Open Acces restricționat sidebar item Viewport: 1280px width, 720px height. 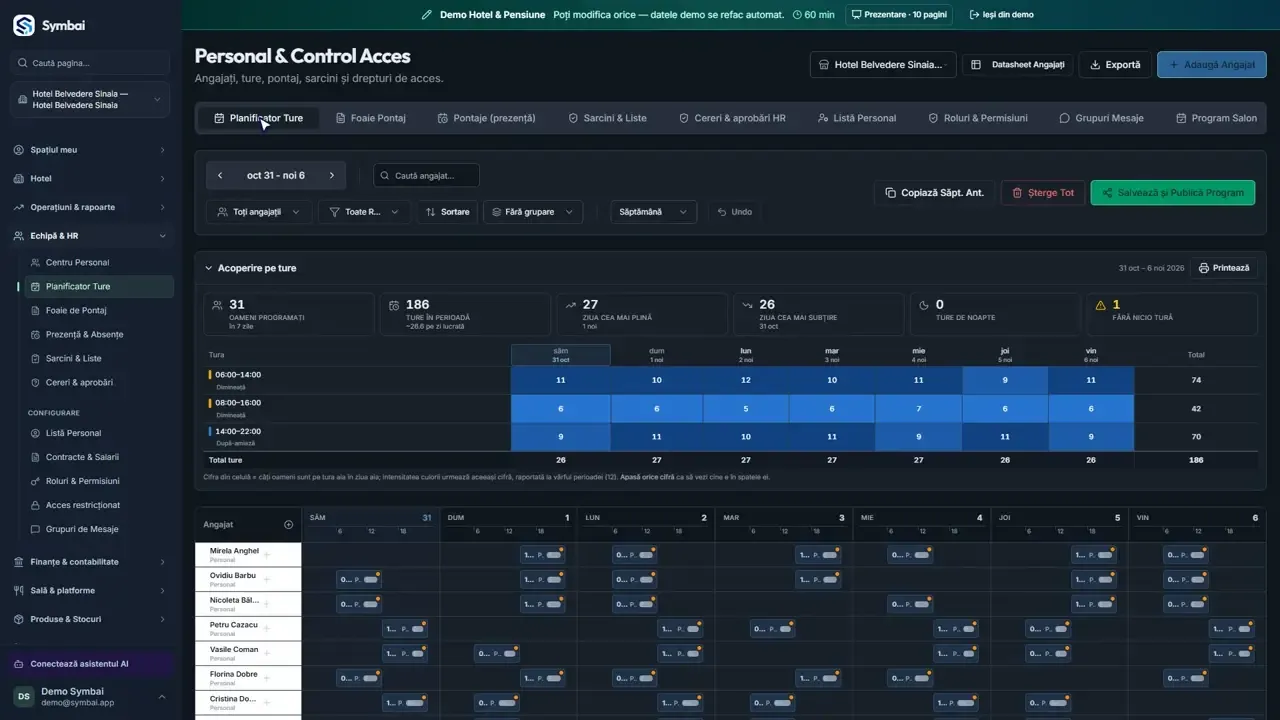pyautogui.click(x=98, y=505)
